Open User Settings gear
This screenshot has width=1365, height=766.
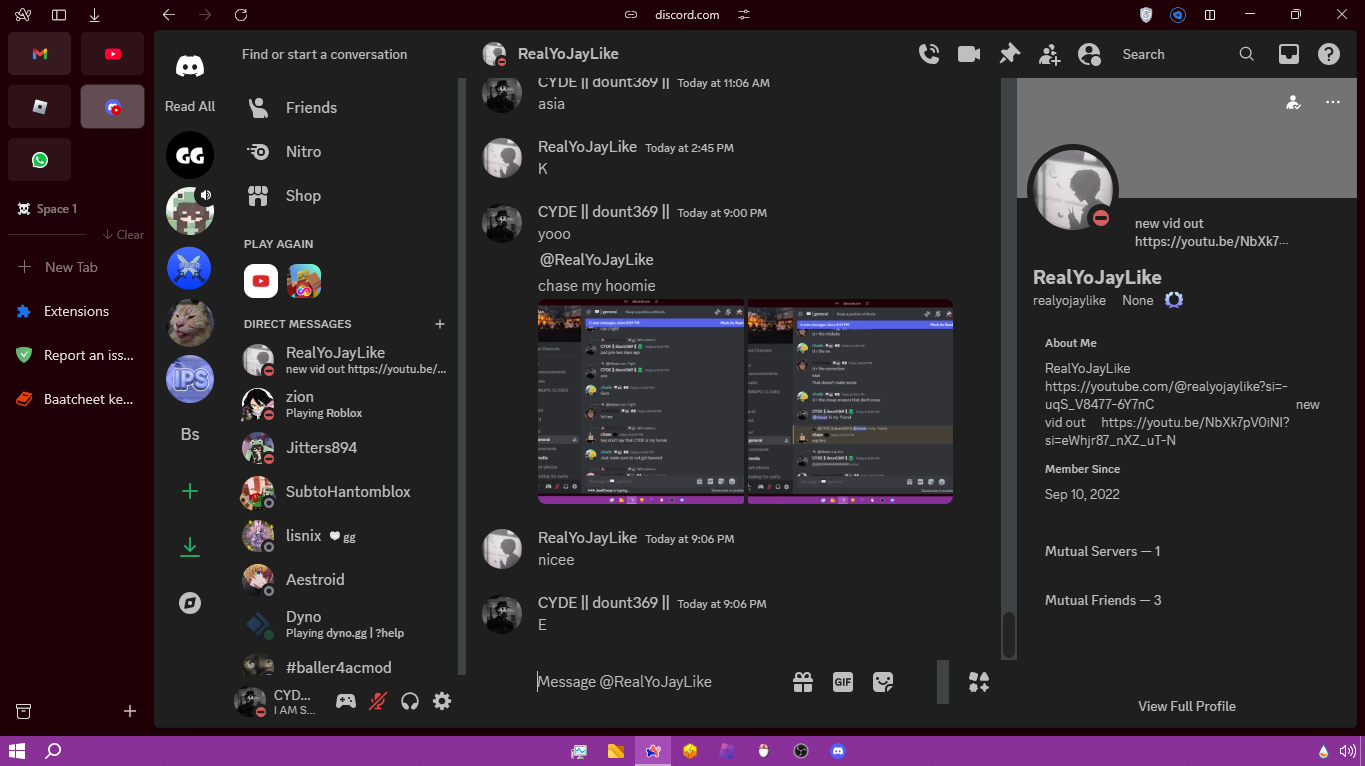pyautogui.click(x=442, y=702)
